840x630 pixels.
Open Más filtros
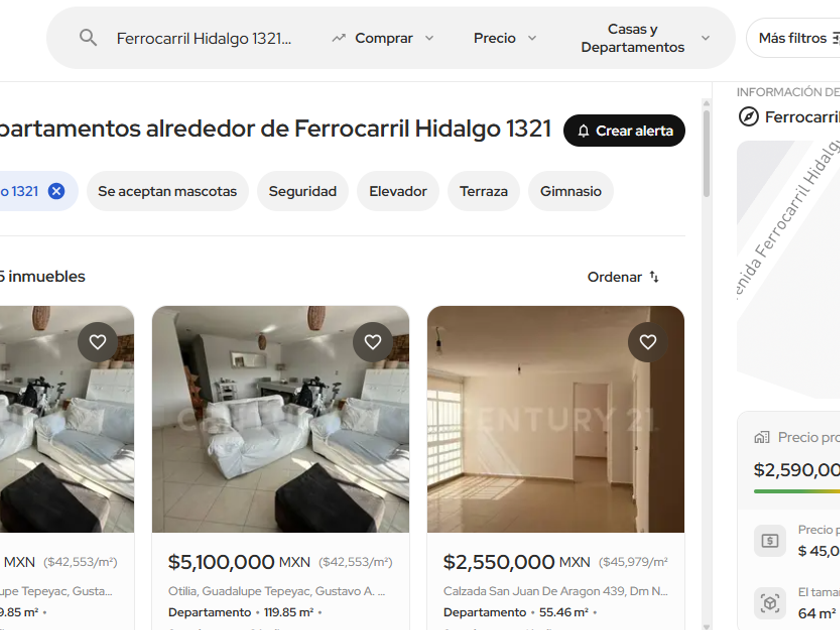(x=796, y=38)
